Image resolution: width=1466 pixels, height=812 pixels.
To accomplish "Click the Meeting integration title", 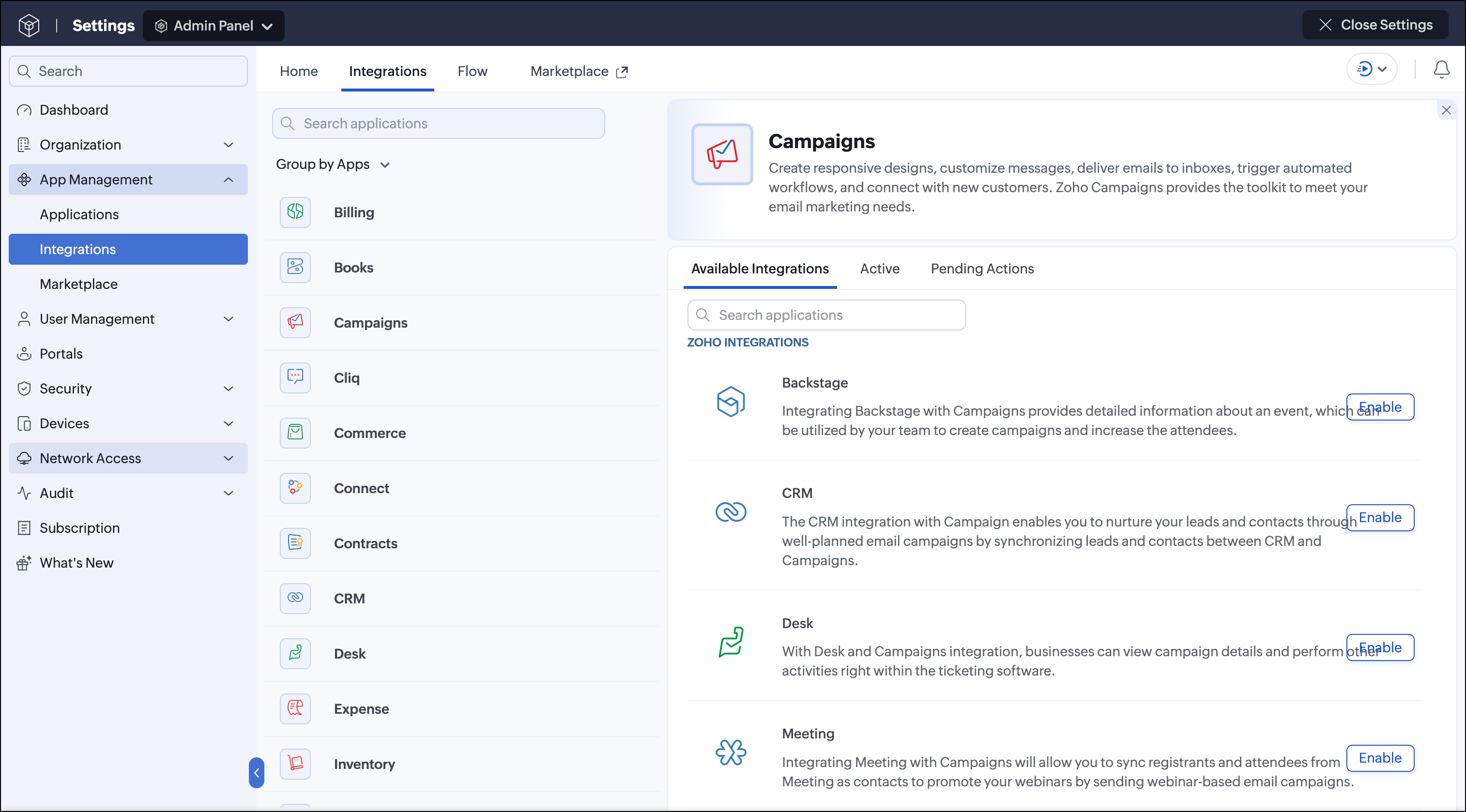I will point(808,734).
